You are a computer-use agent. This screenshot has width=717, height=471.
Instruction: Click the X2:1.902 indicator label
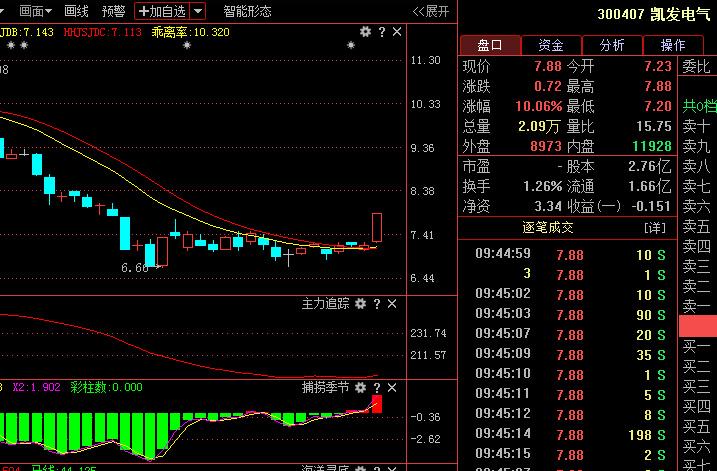(x=37, y=387)
